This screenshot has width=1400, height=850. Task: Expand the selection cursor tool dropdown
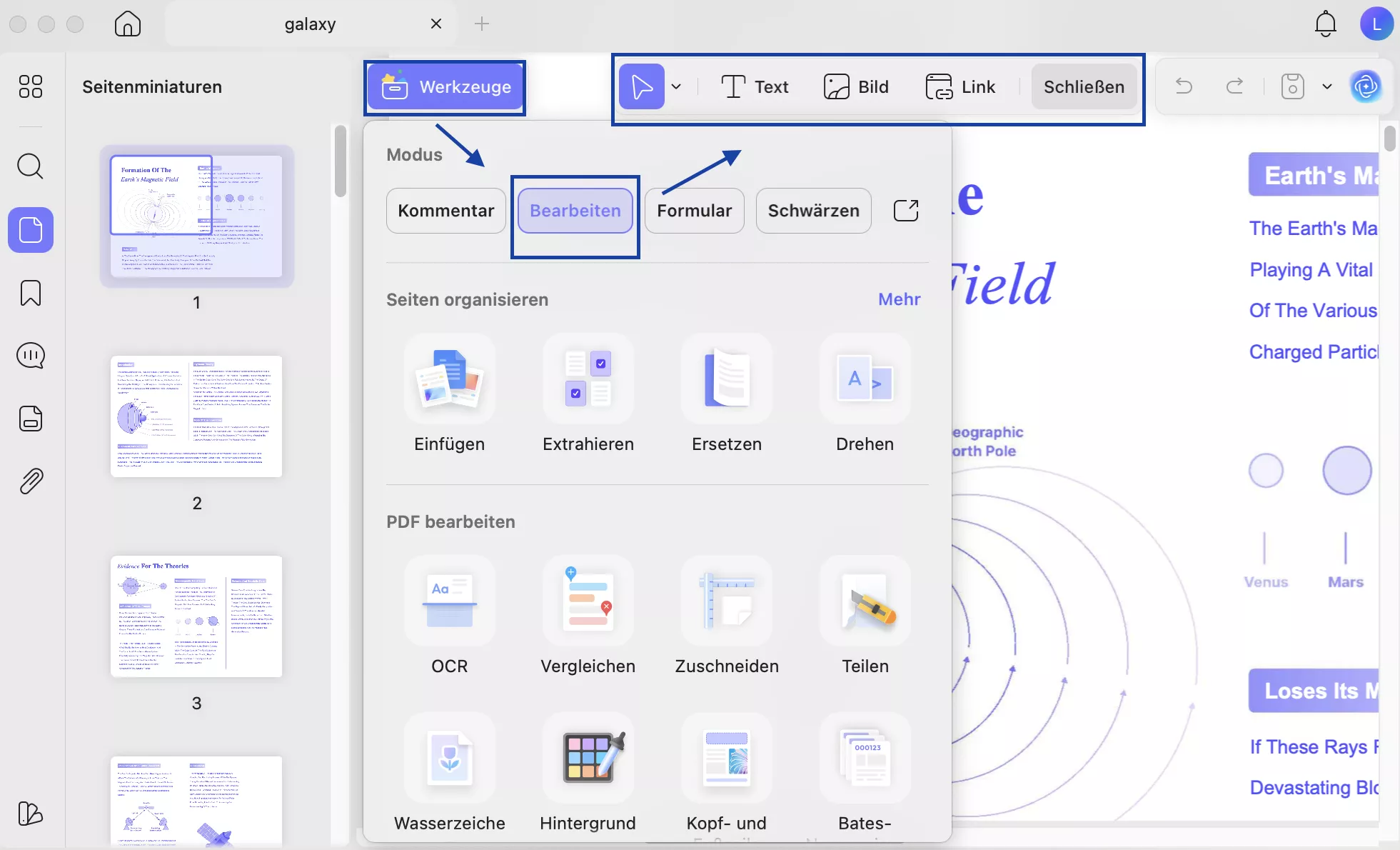click(x=676, y=87)
